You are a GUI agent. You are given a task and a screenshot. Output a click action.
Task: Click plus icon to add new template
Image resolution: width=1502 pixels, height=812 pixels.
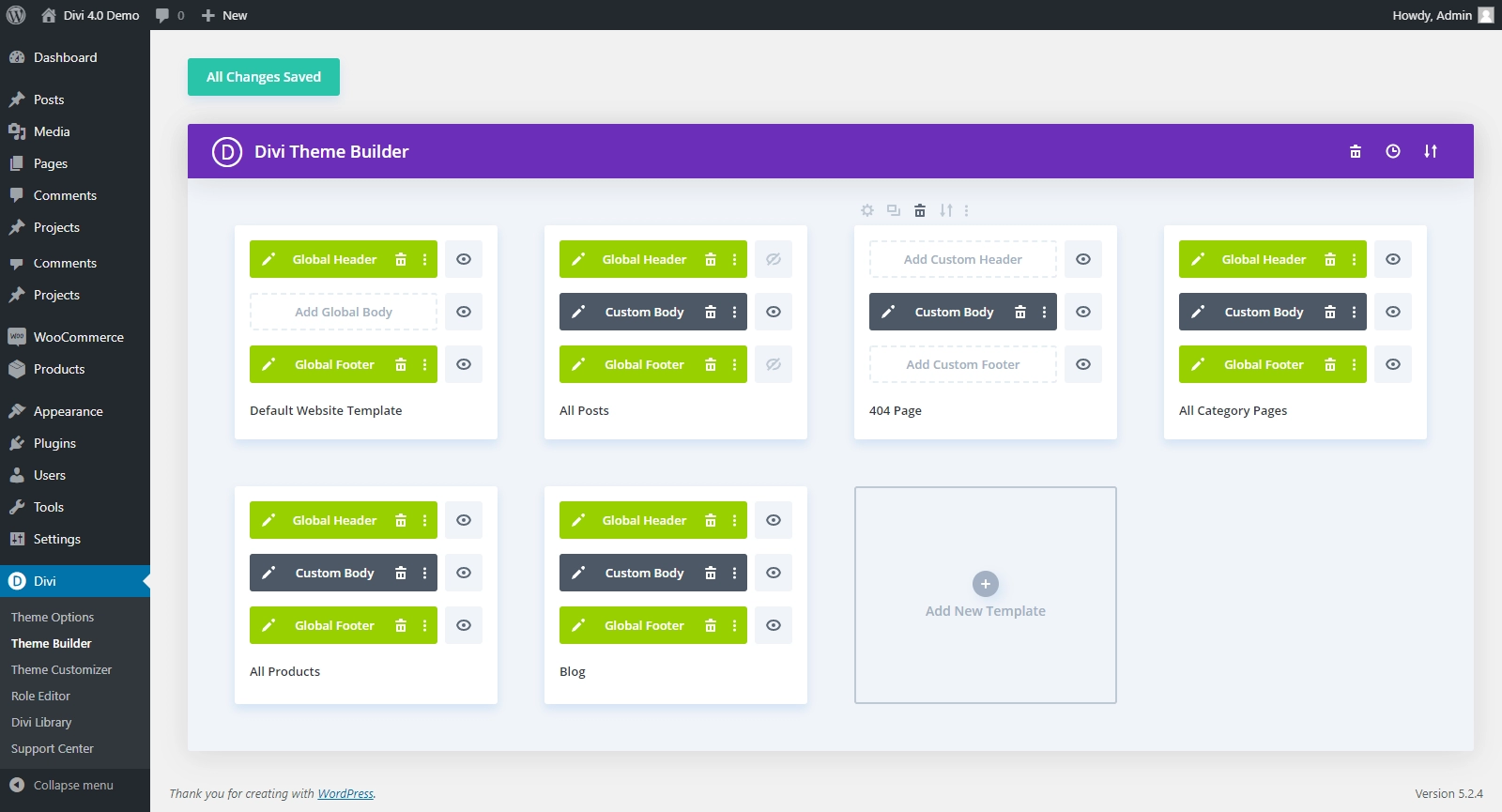[x=986, y=584]
